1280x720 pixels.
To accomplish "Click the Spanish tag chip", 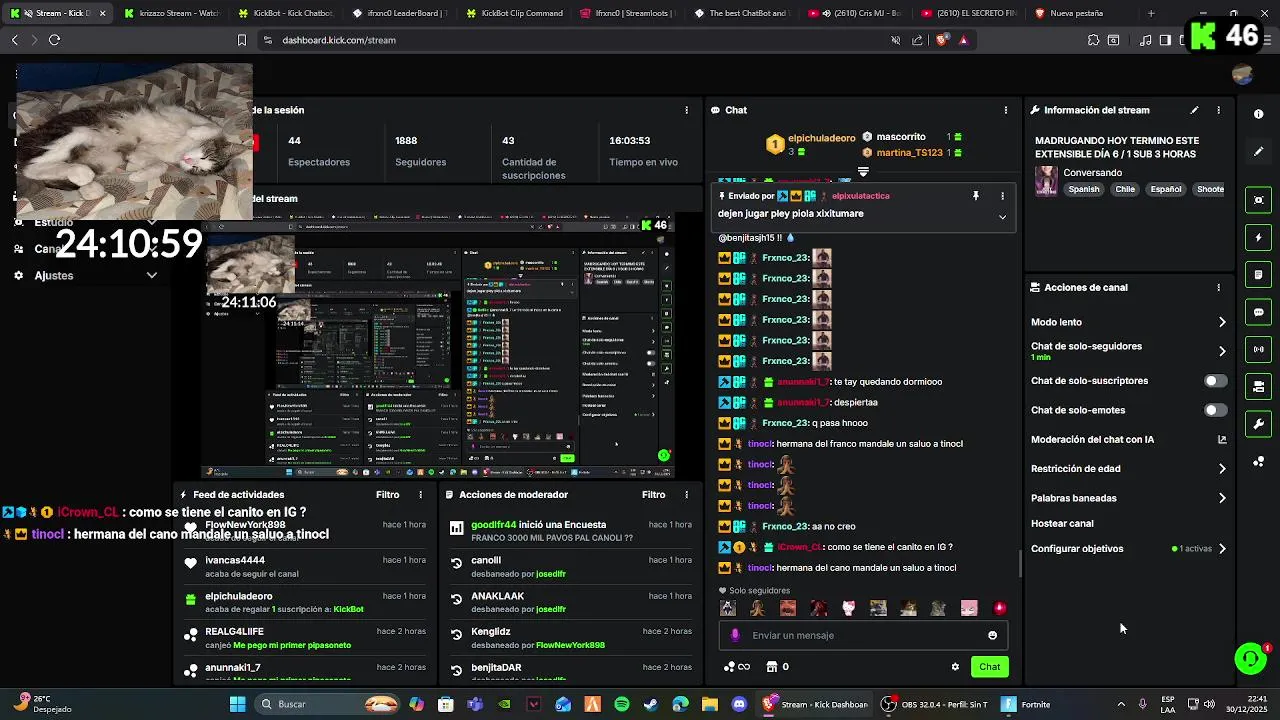I will point(1083,189).
